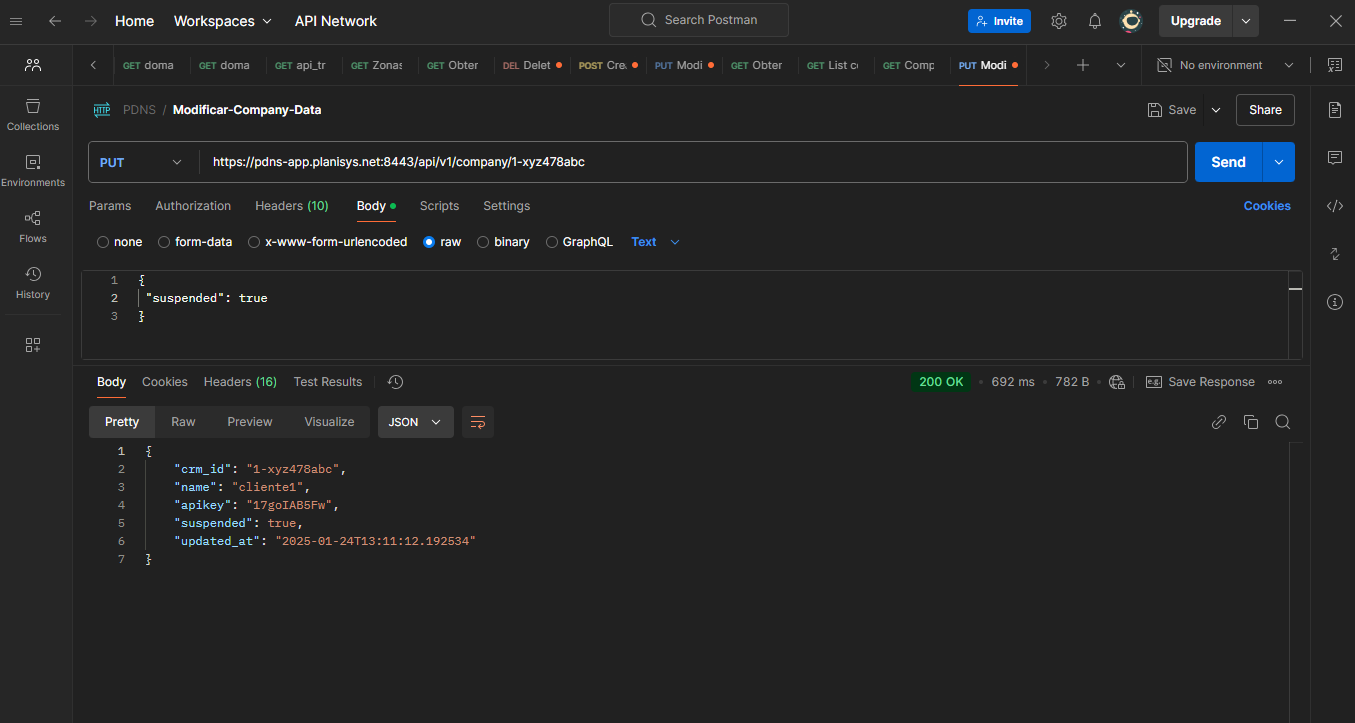
Task: Open the team workspace people icon
Action: pyautogui.click(x=33, y=65)
